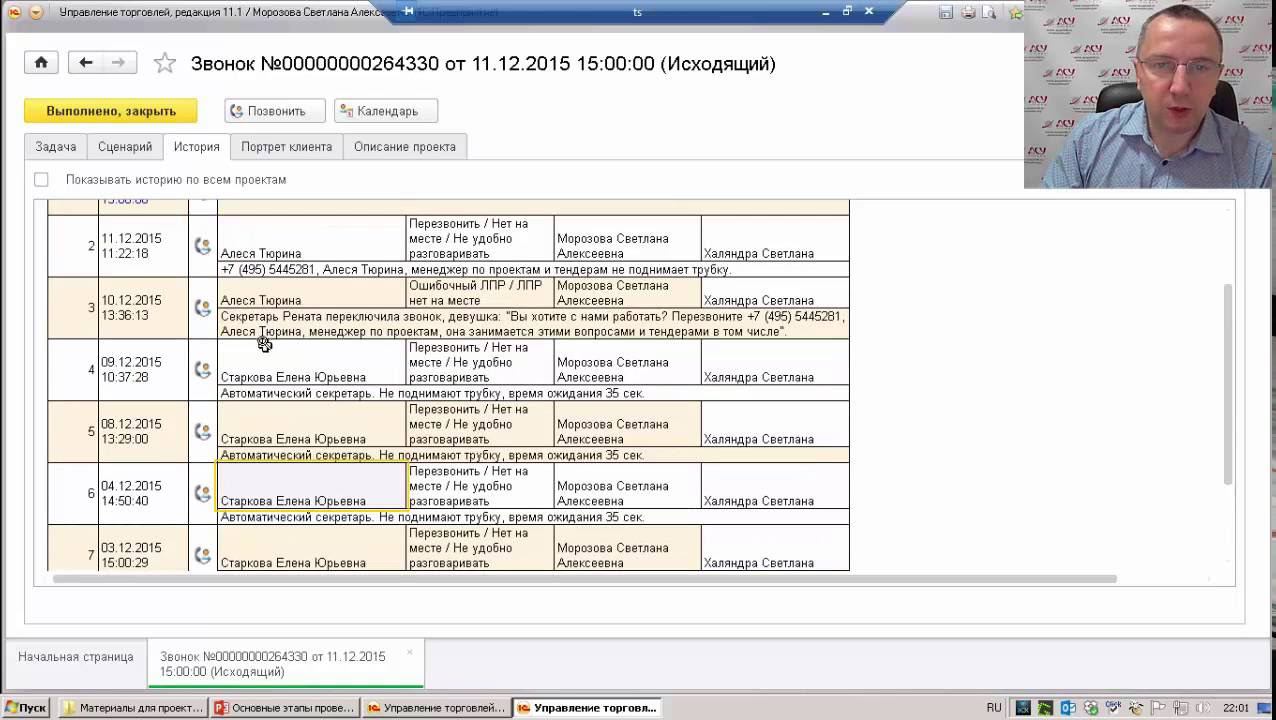This screenshot has width=1276, height=720.
Task: Select the 10.12.2015 13:36:13 date cell
Action: click(143, 308)
